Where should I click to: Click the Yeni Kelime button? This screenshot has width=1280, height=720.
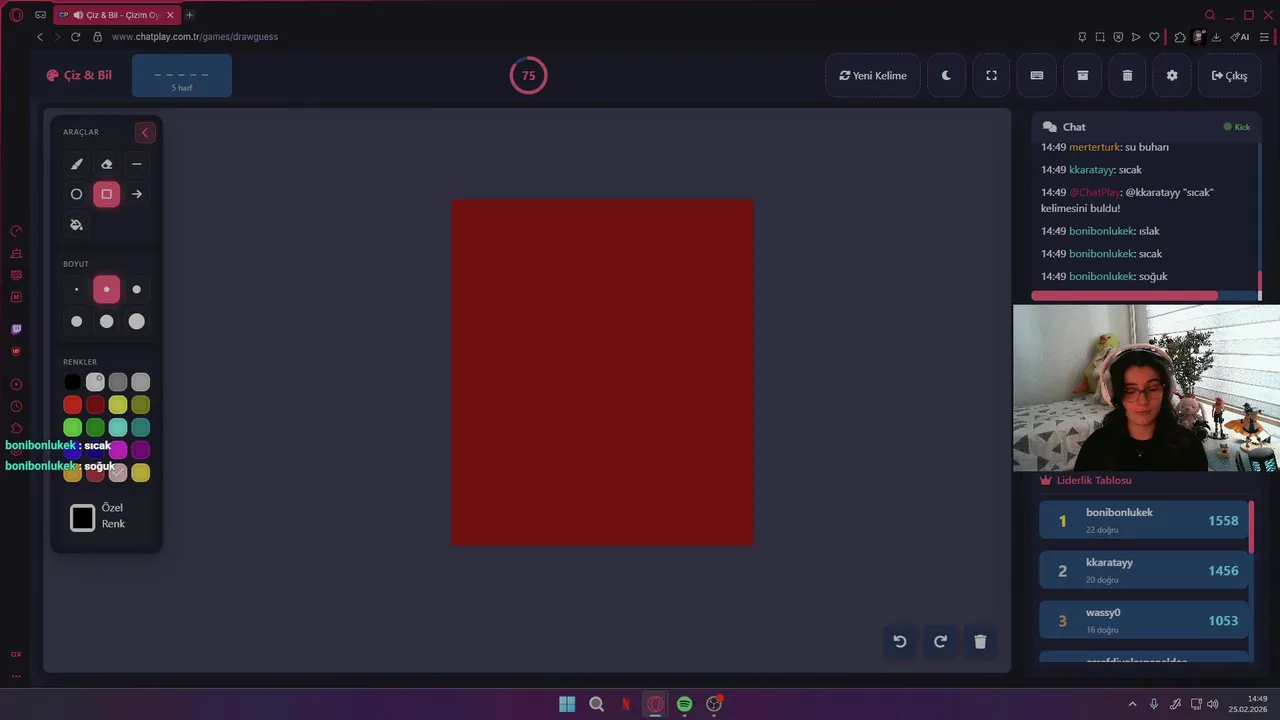(x=873, y=76)
